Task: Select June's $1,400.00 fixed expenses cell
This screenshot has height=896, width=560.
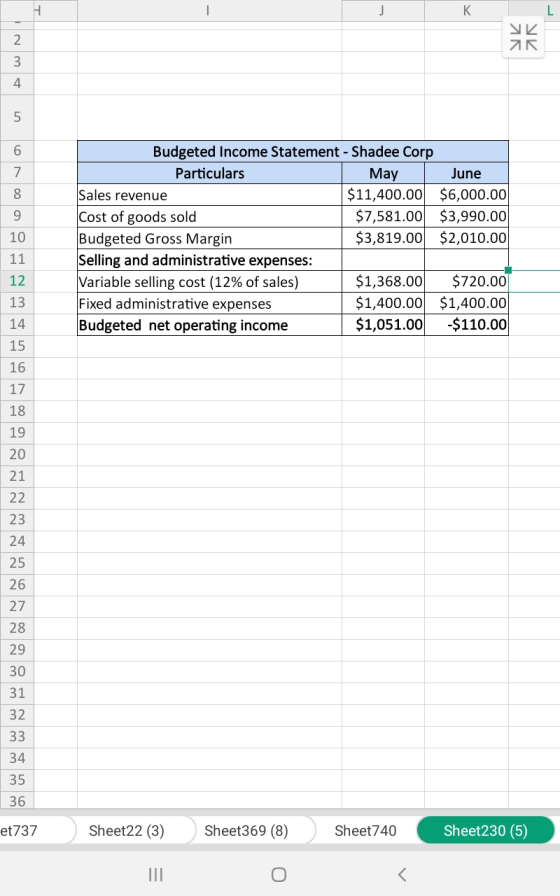Action: [x=466, y=303]
